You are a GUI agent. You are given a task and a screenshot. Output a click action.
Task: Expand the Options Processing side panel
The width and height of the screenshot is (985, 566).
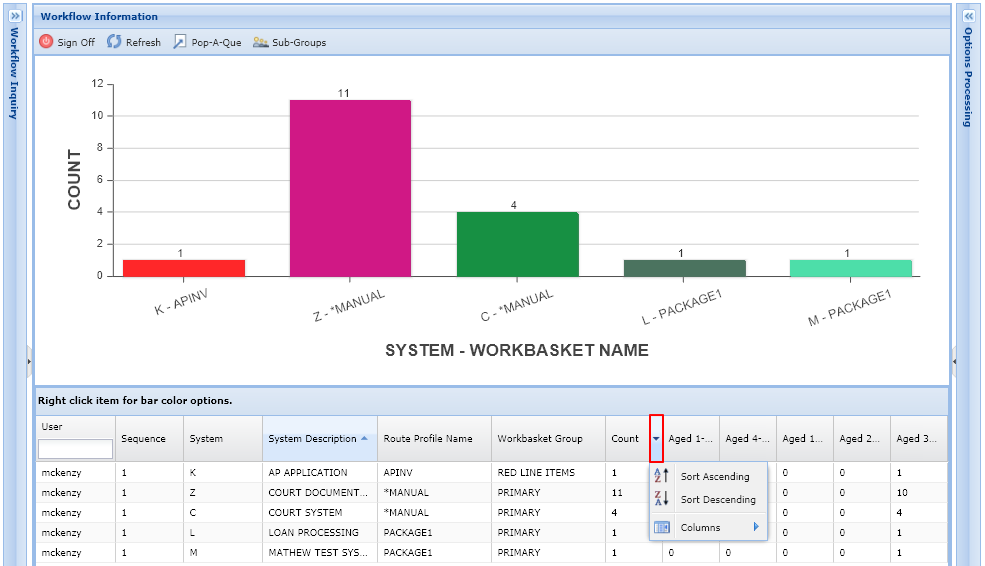[969, 16]
